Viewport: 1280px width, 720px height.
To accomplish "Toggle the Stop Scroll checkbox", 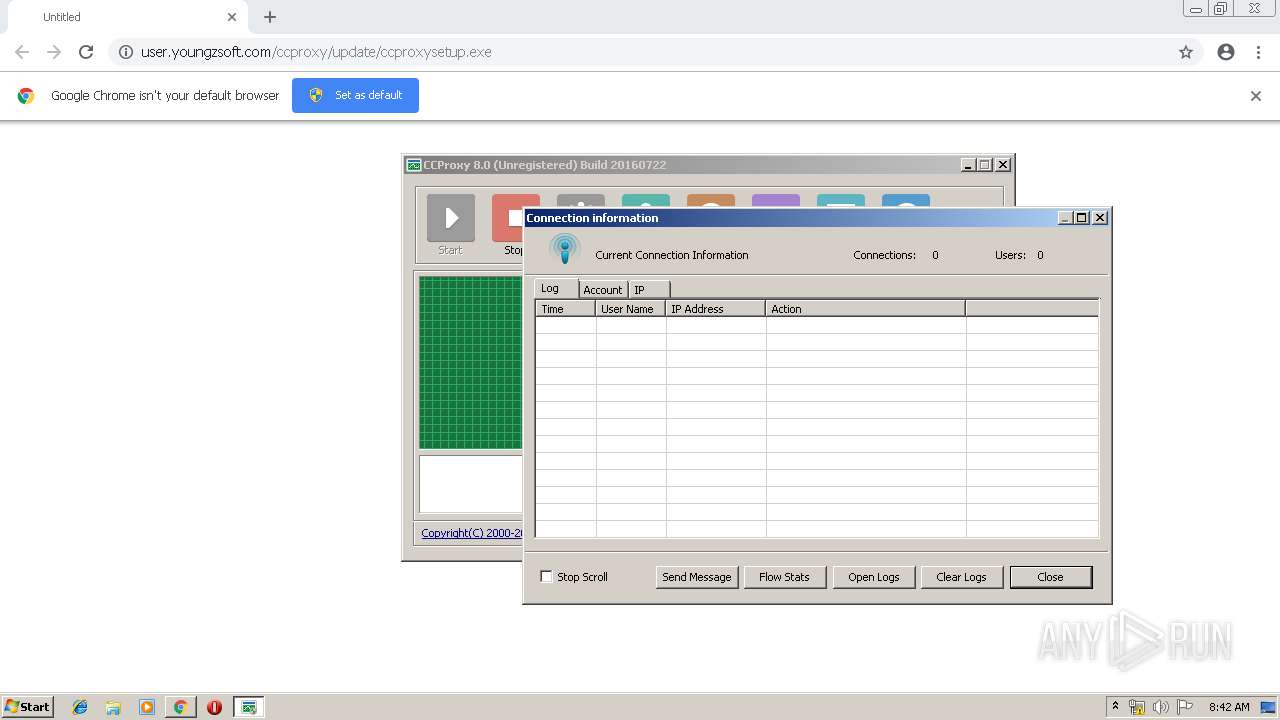I will click(546, 577).
